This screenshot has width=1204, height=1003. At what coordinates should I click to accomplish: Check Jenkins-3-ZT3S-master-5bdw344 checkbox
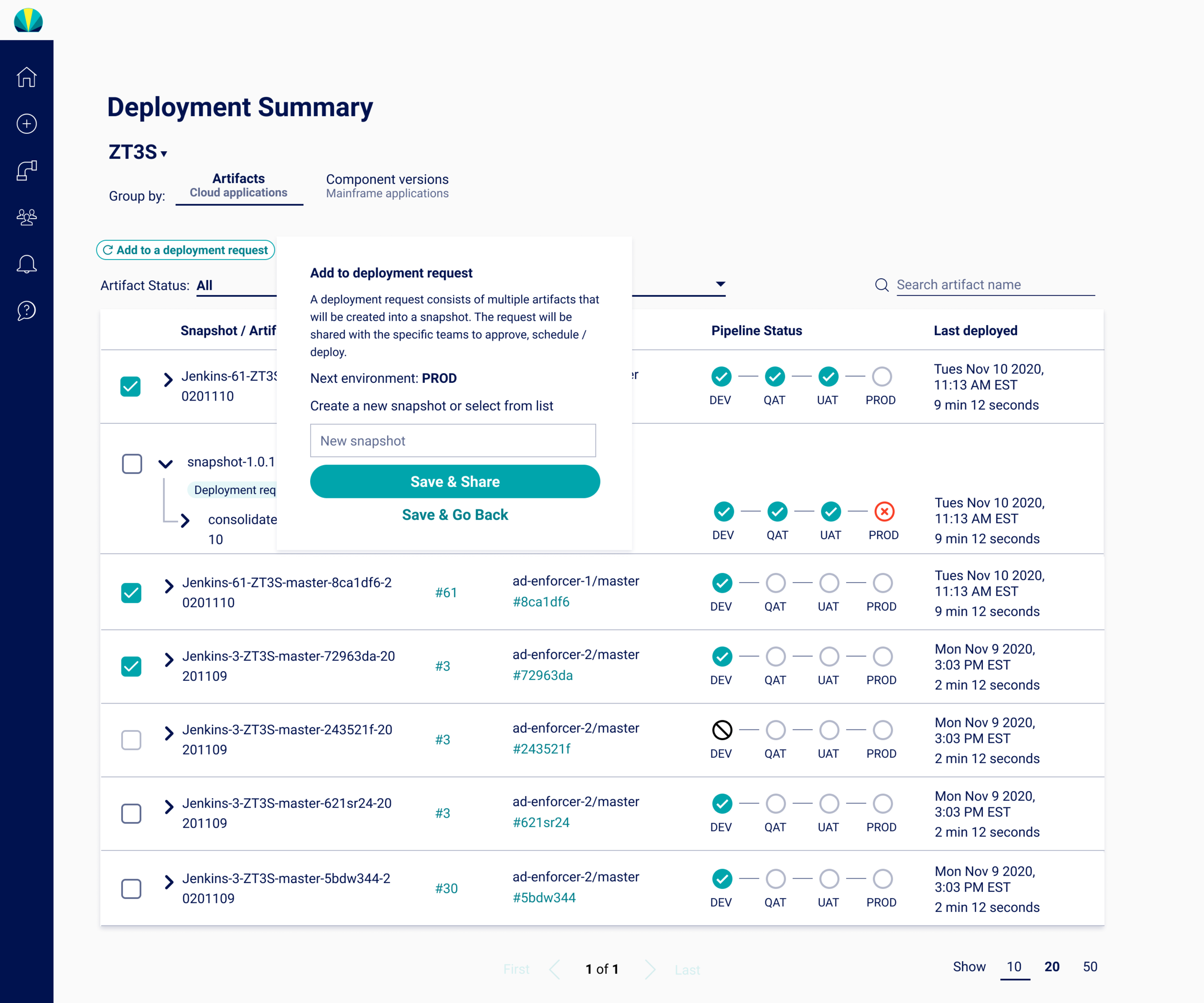pyautogui.click(x=131, y=888)
